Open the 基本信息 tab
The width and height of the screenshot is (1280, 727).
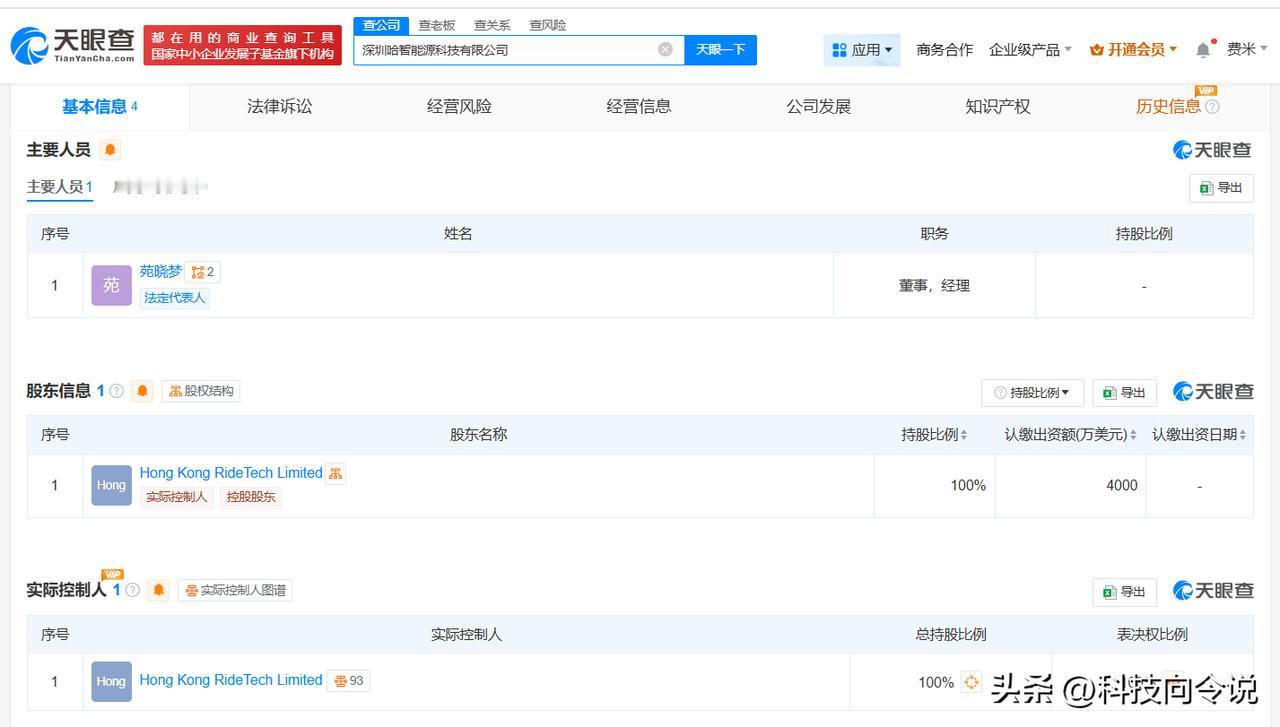coord(100,107)
